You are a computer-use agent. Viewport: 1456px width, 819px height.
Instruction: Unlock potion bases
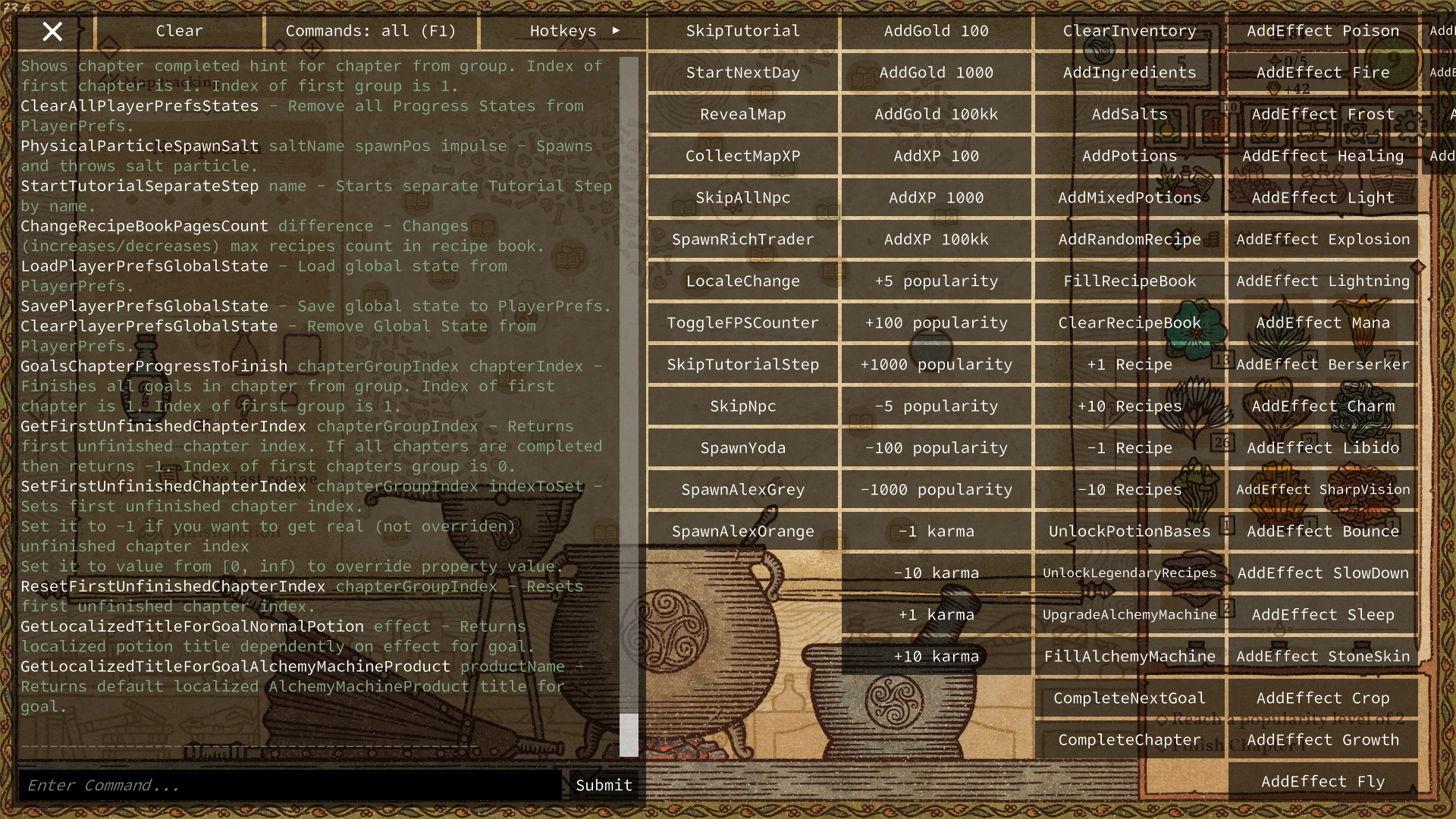point(1129,531)
